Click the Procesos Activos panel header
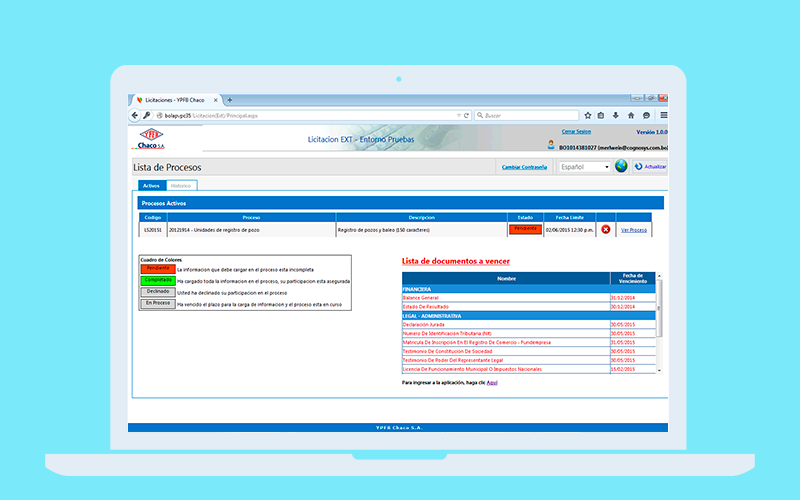The width and height of the screenshot is (800, 500). (401, 203)
